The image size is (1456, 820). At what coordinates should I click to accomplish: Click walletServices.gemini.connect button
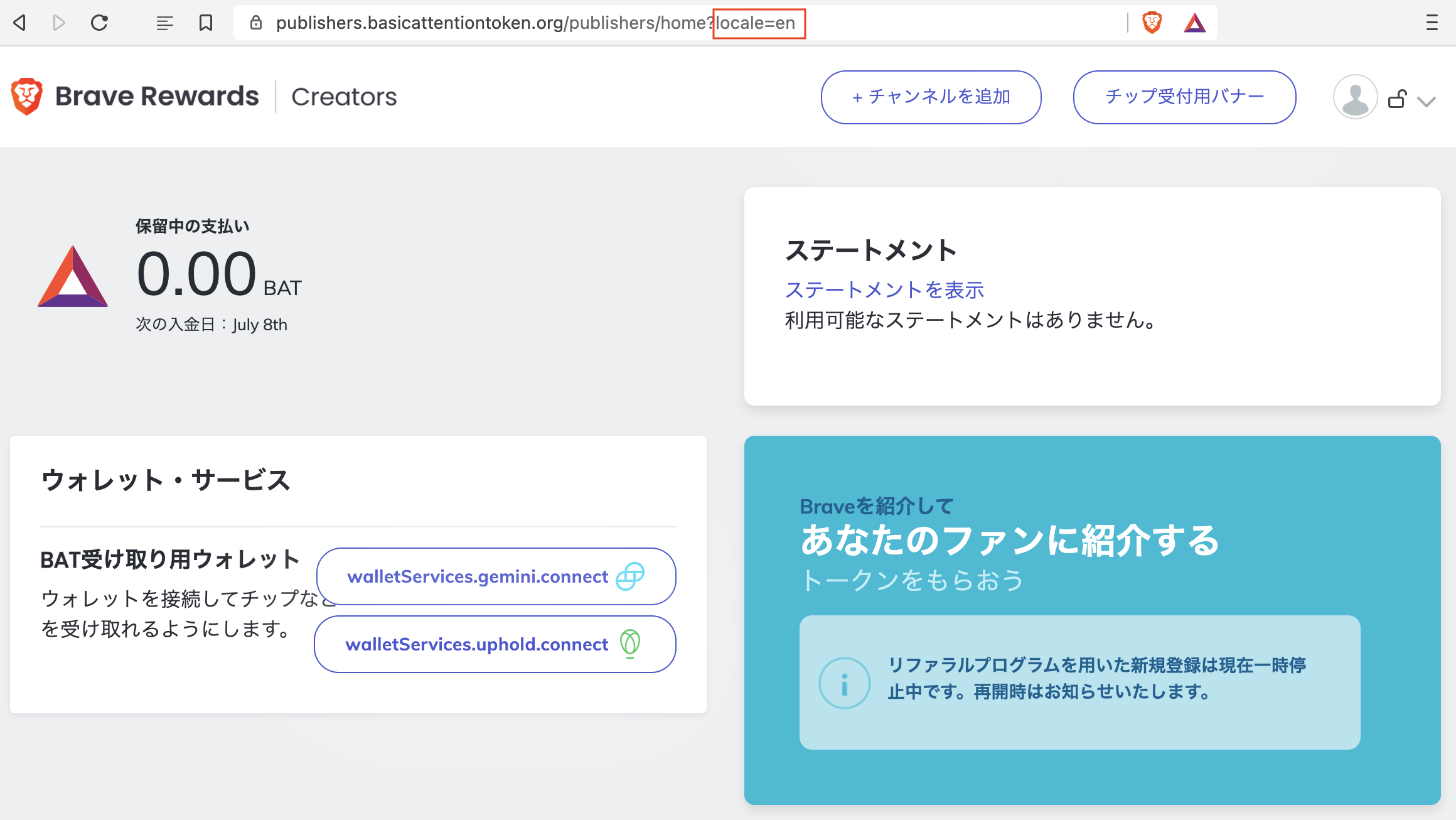496,576
